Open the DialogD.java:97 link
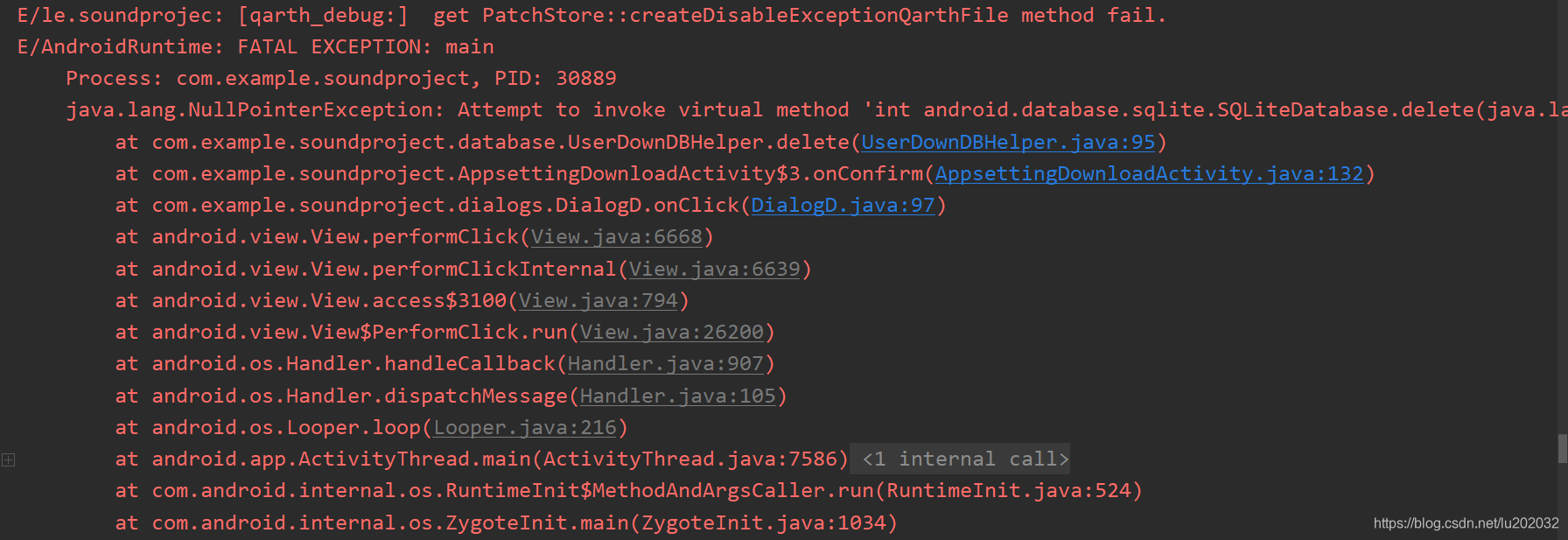 coord(843,205)
